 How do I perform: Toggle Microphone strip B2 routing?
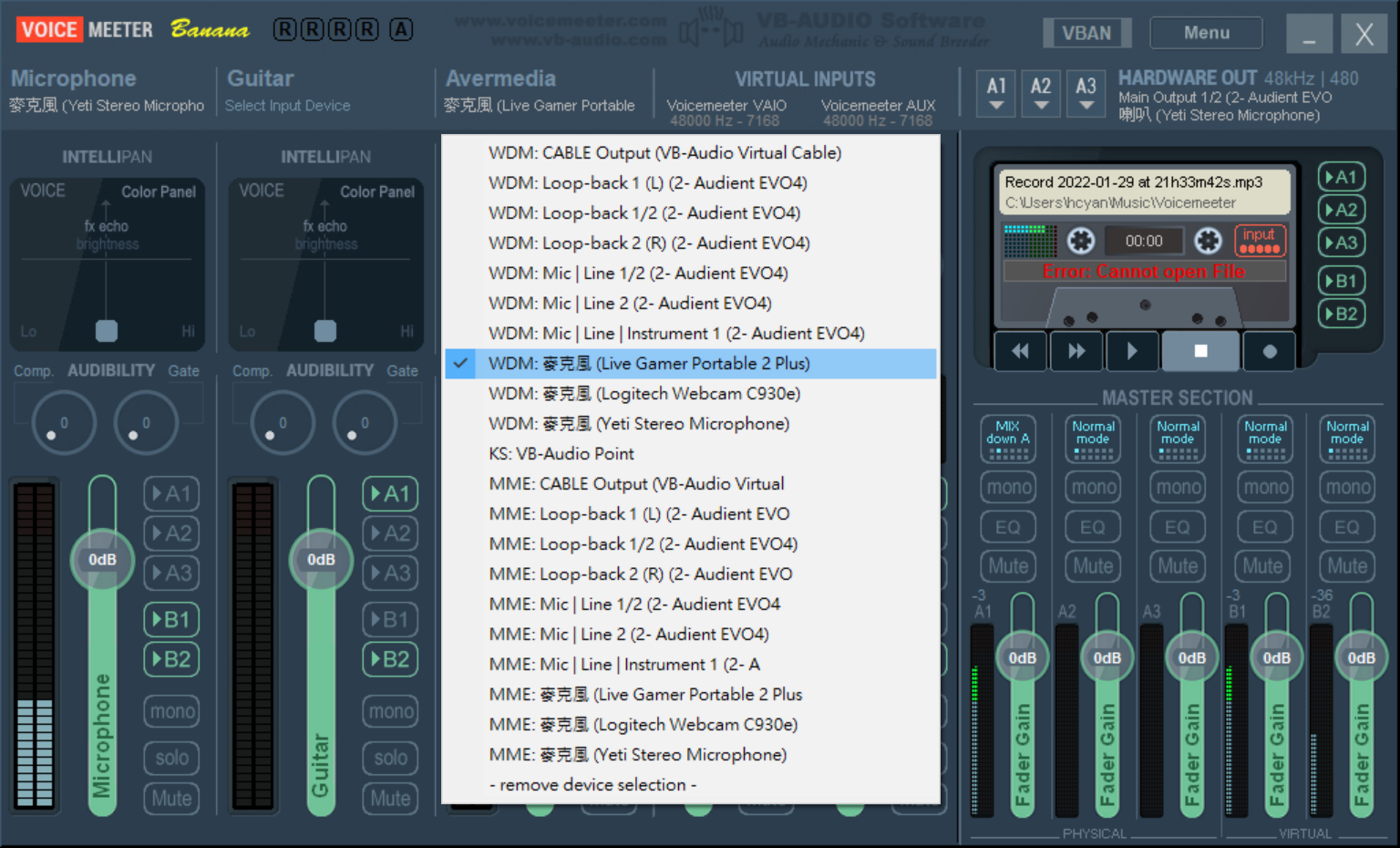pyautogui.click(x=172, y=659)
